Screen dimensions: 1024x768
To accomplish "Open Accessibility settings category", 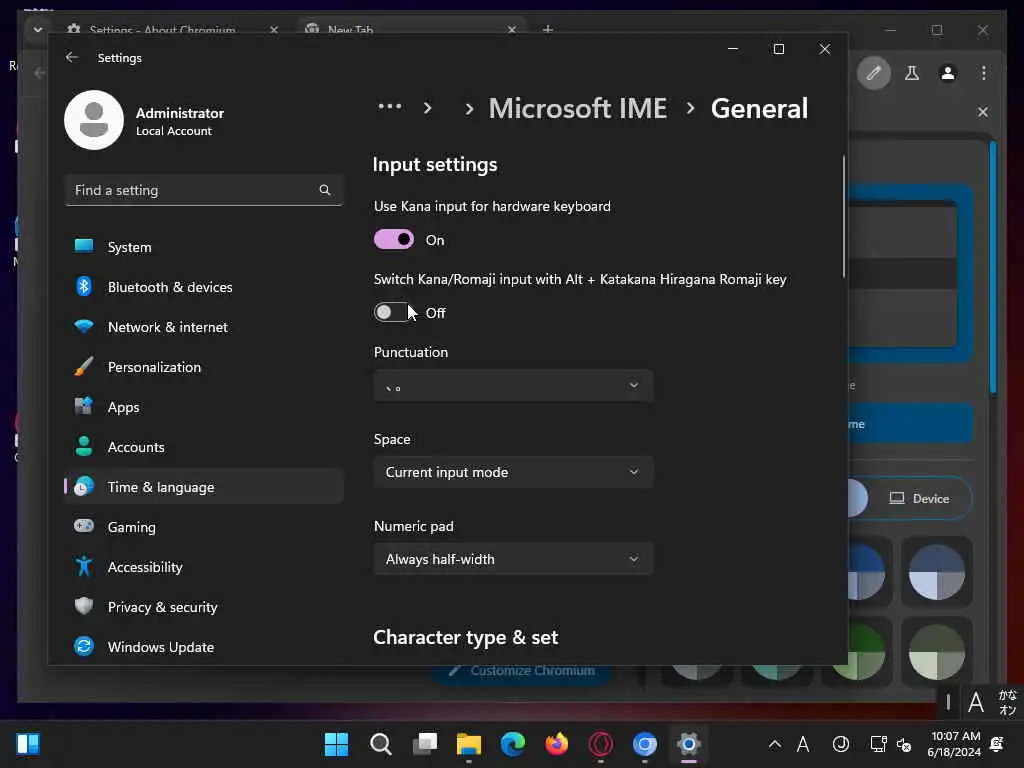I will pyautogui.click(x=204, y=567).
